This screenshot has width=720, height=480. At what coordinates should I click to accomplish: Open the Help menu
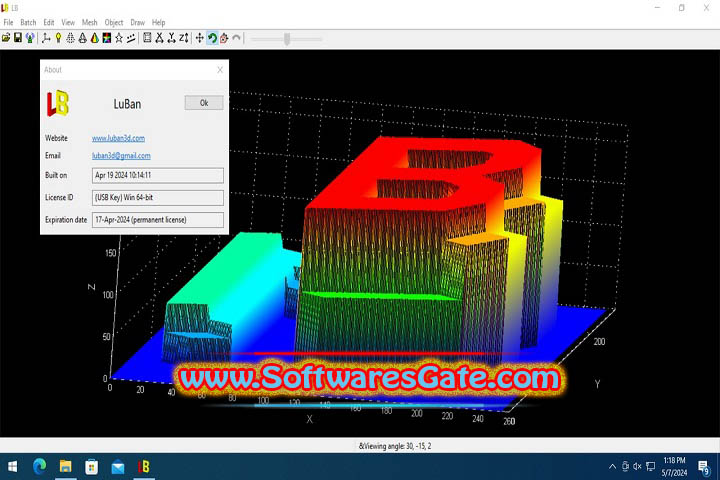pyautogui.click(x=158, y=23)
